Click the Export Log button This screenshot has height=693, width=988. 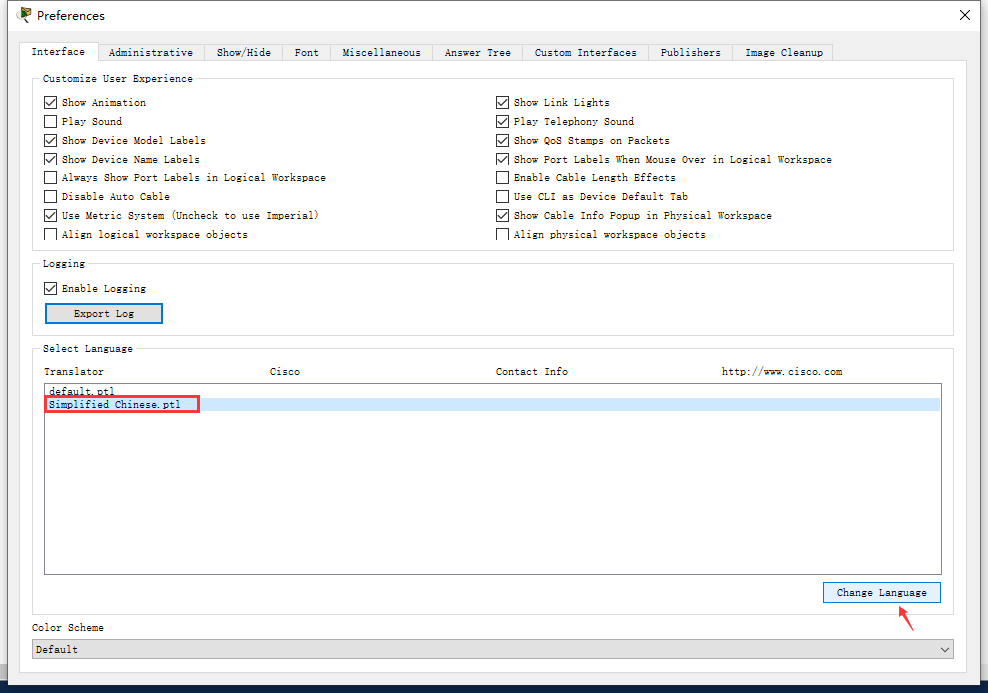tap(104, 314)
